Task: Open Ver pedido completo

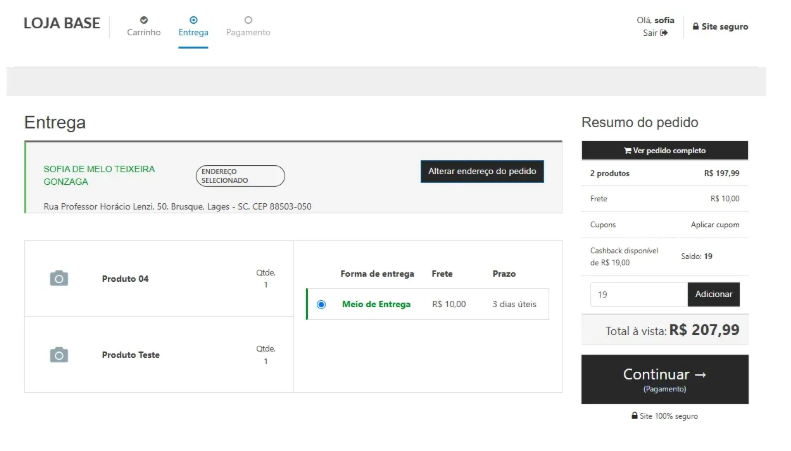Action: point(664,150)
